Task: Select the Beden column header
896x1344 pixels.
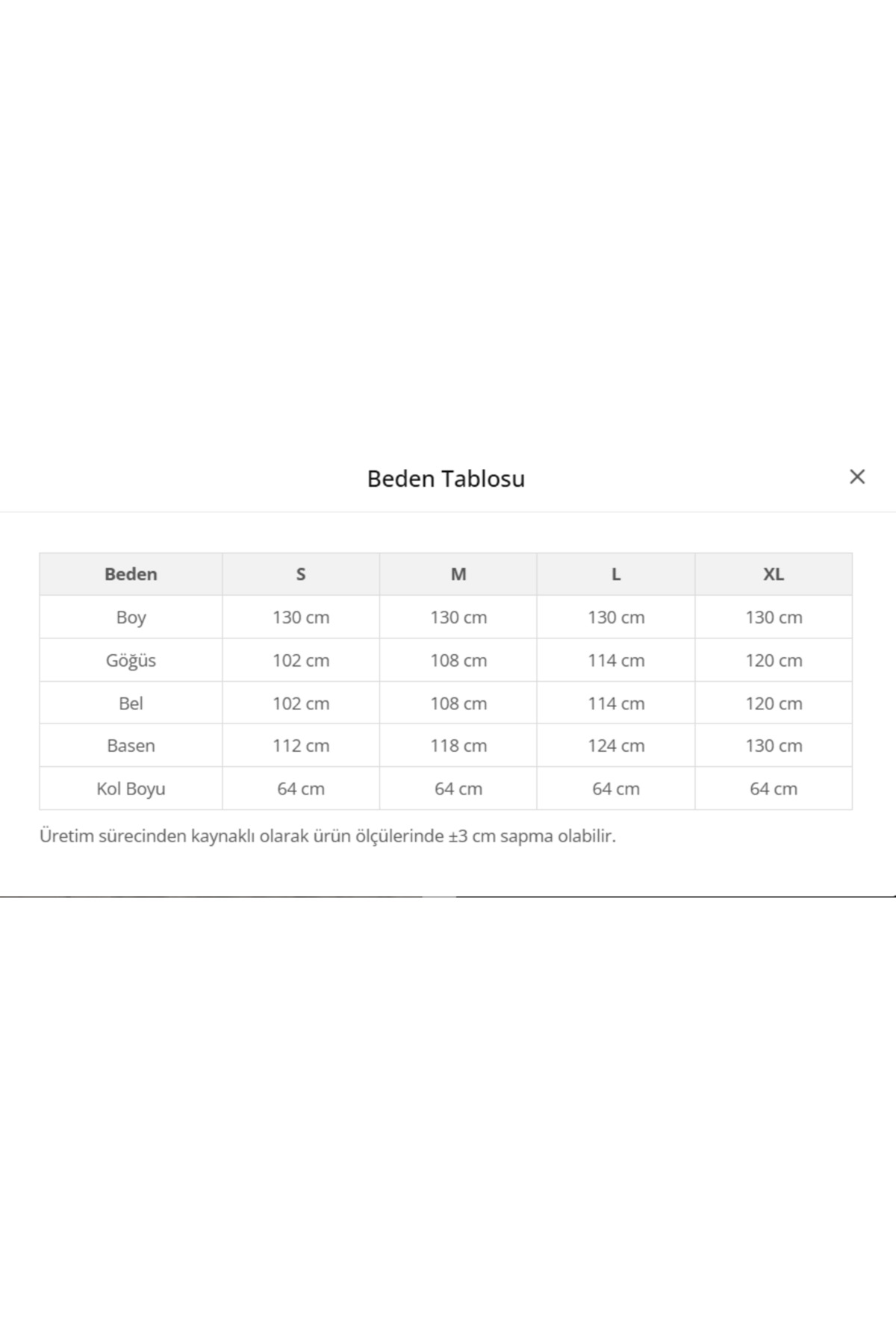Action: pos(131,574)
